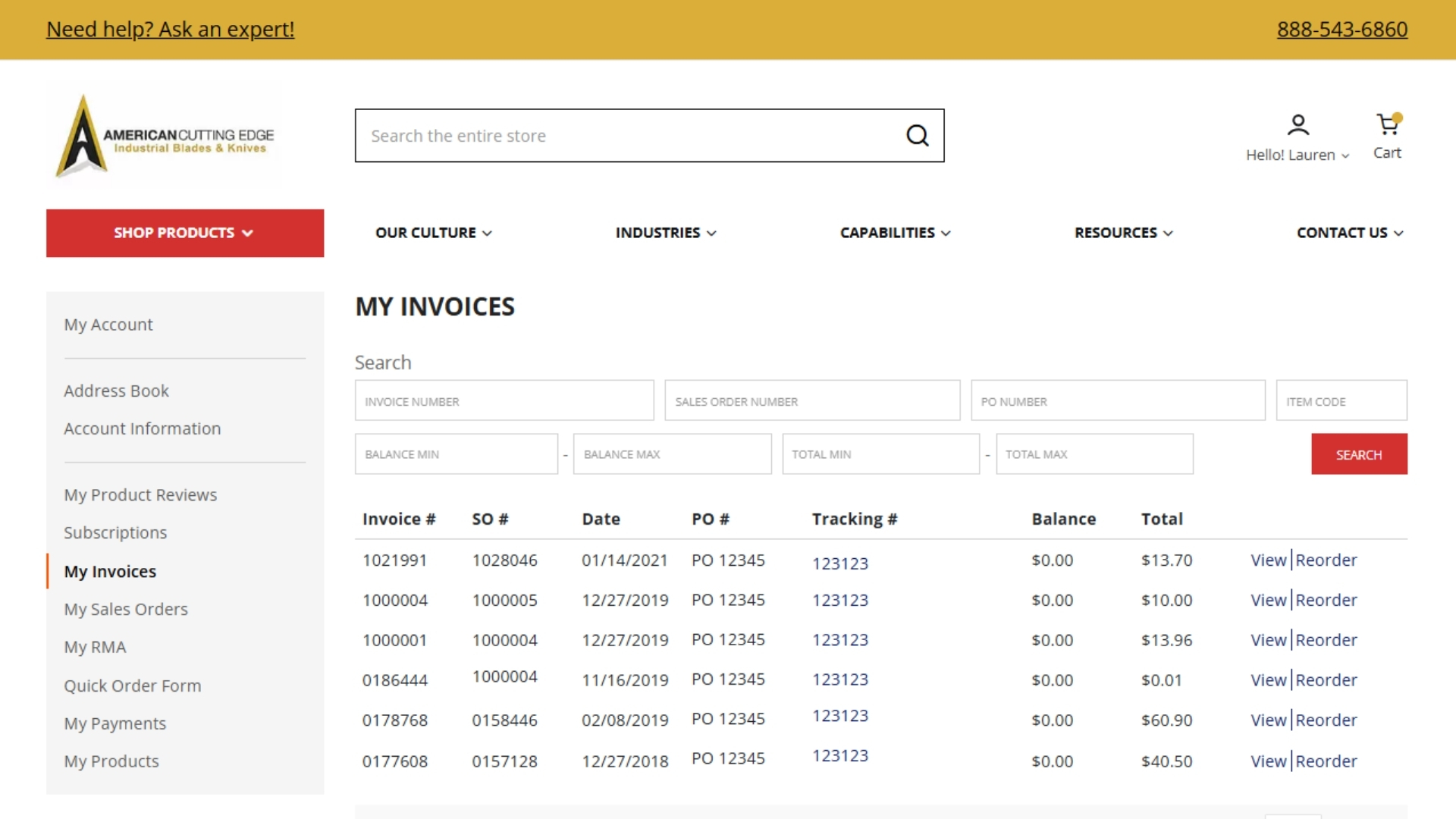
Task: Expand the Hello! Lauren account dropdown
Action: 1297,155
